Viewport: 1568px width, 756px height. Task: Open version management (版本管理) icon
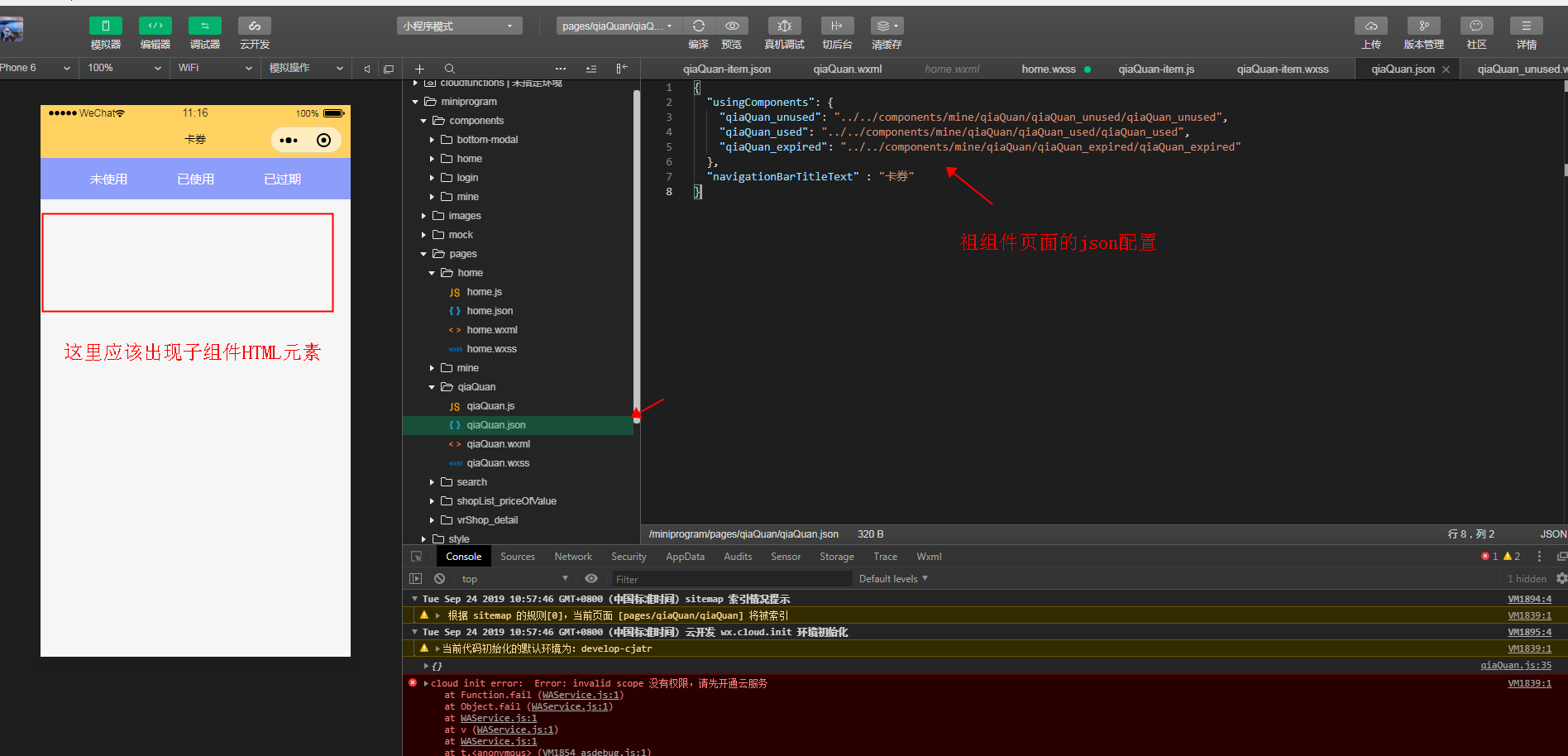point(1423,26)
